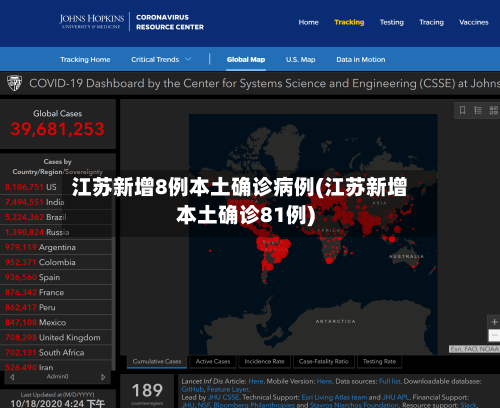Open the Stavros Niarchos Foundation link
The image size is (500, 408).
[x=354, y=405]
